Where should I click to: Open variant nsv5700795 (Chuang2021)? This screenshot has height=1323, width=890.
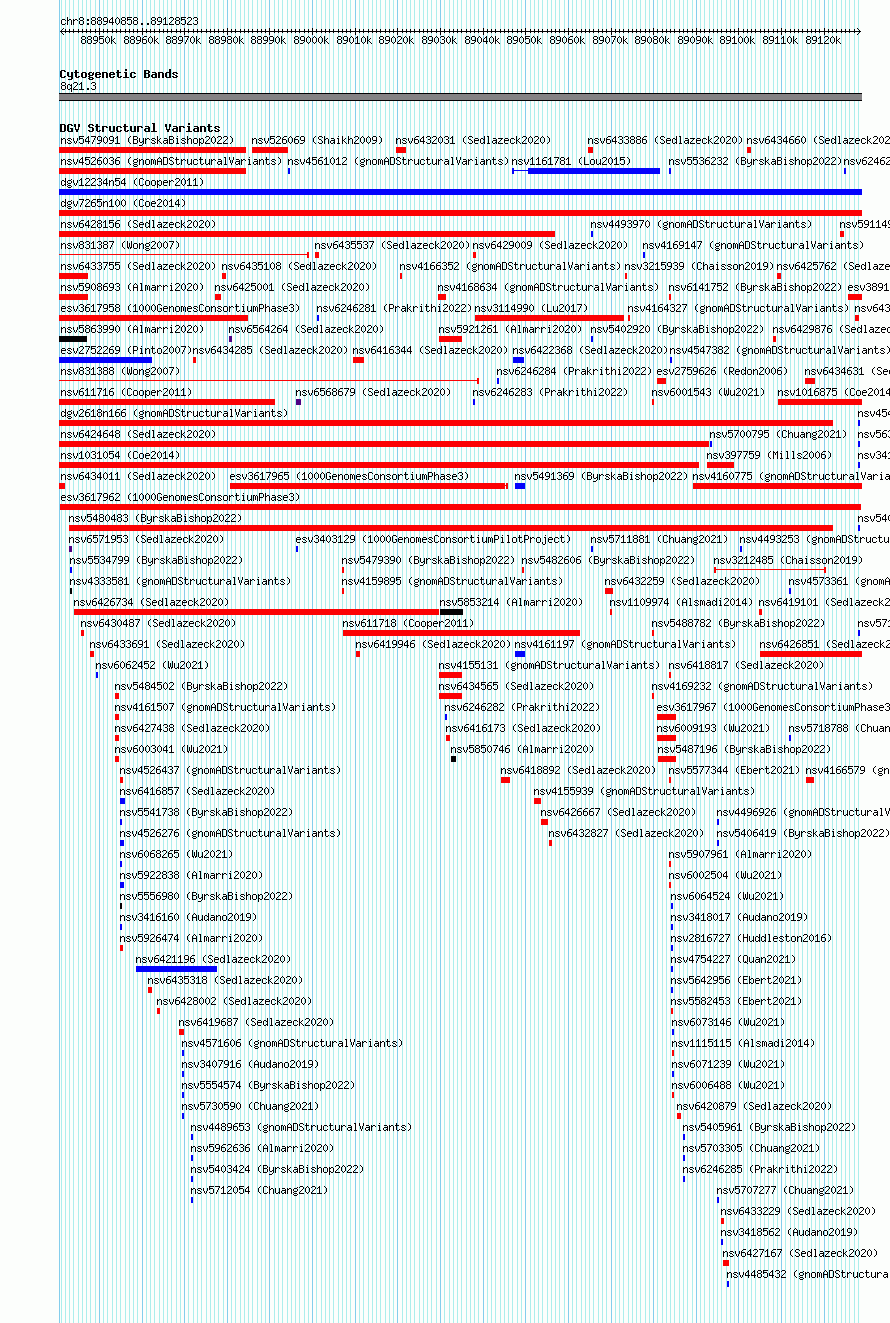778,435
